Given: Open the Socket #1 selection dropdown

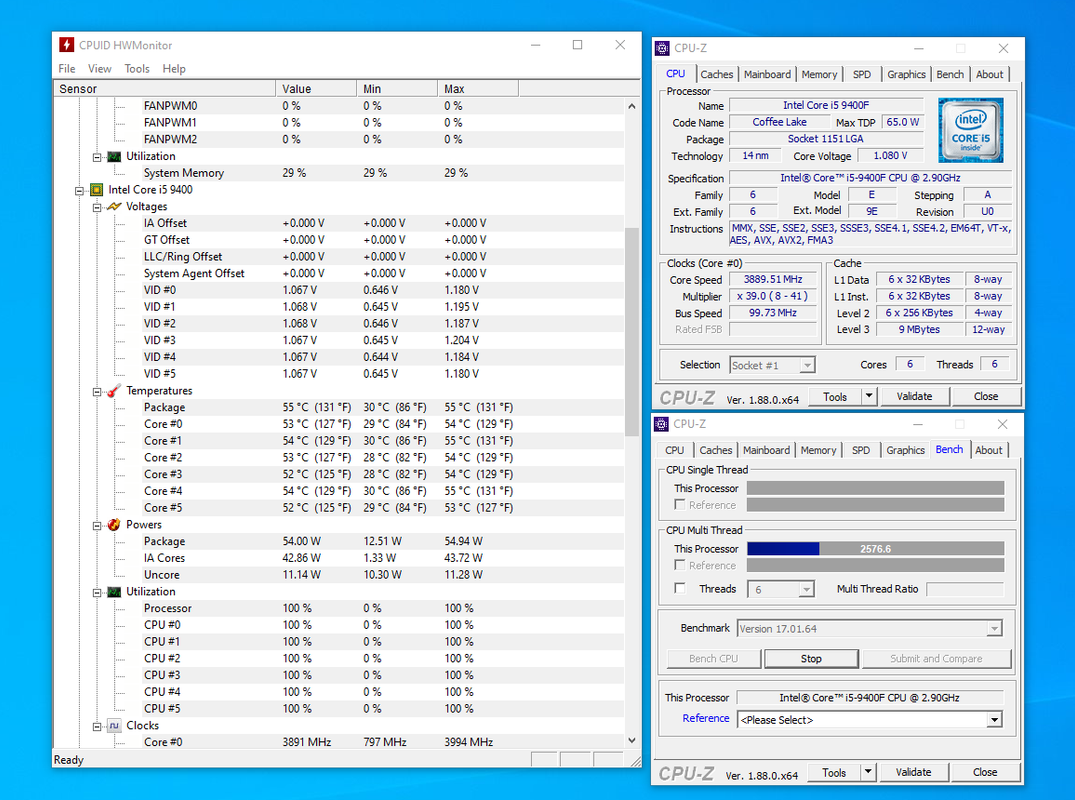Looking at the screenshot, I should 807,365.
